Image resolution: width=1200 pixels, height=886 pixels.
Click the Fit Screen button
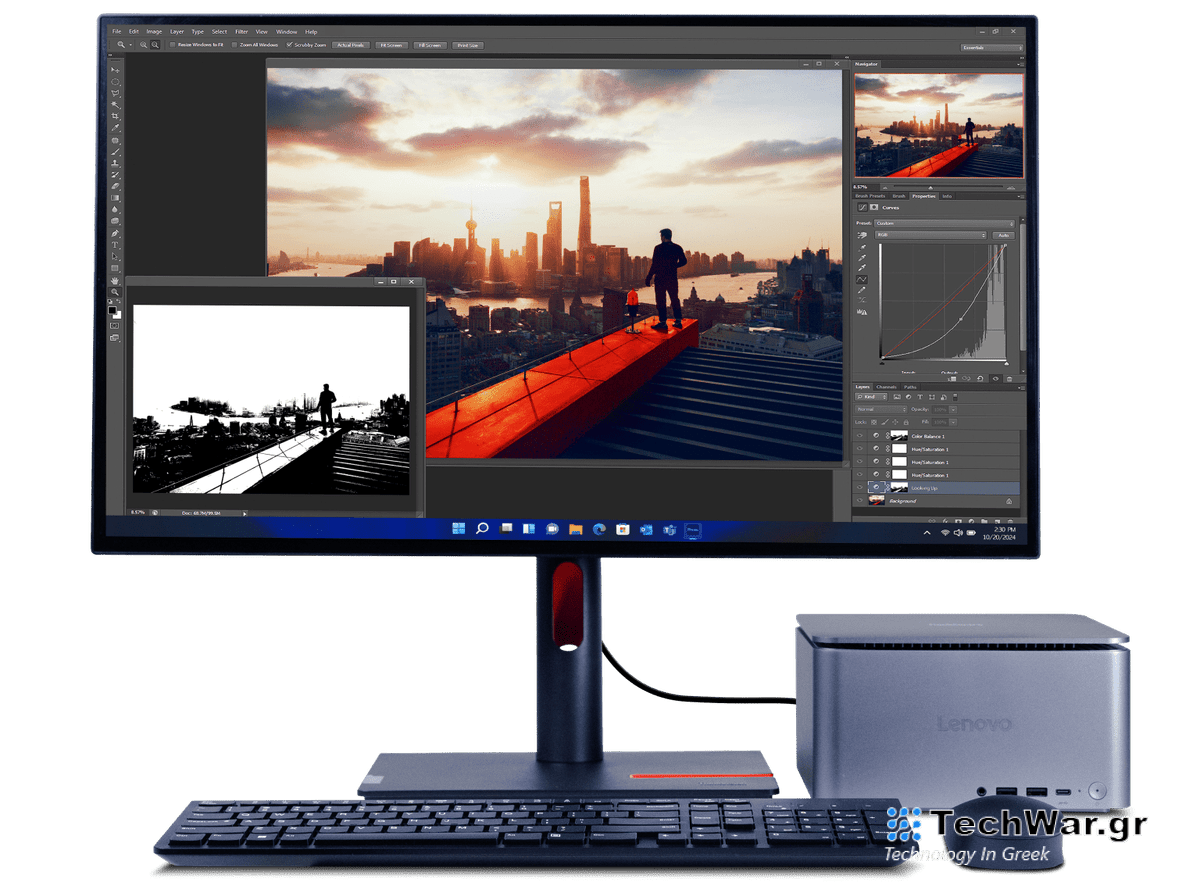tap(390, 44)
